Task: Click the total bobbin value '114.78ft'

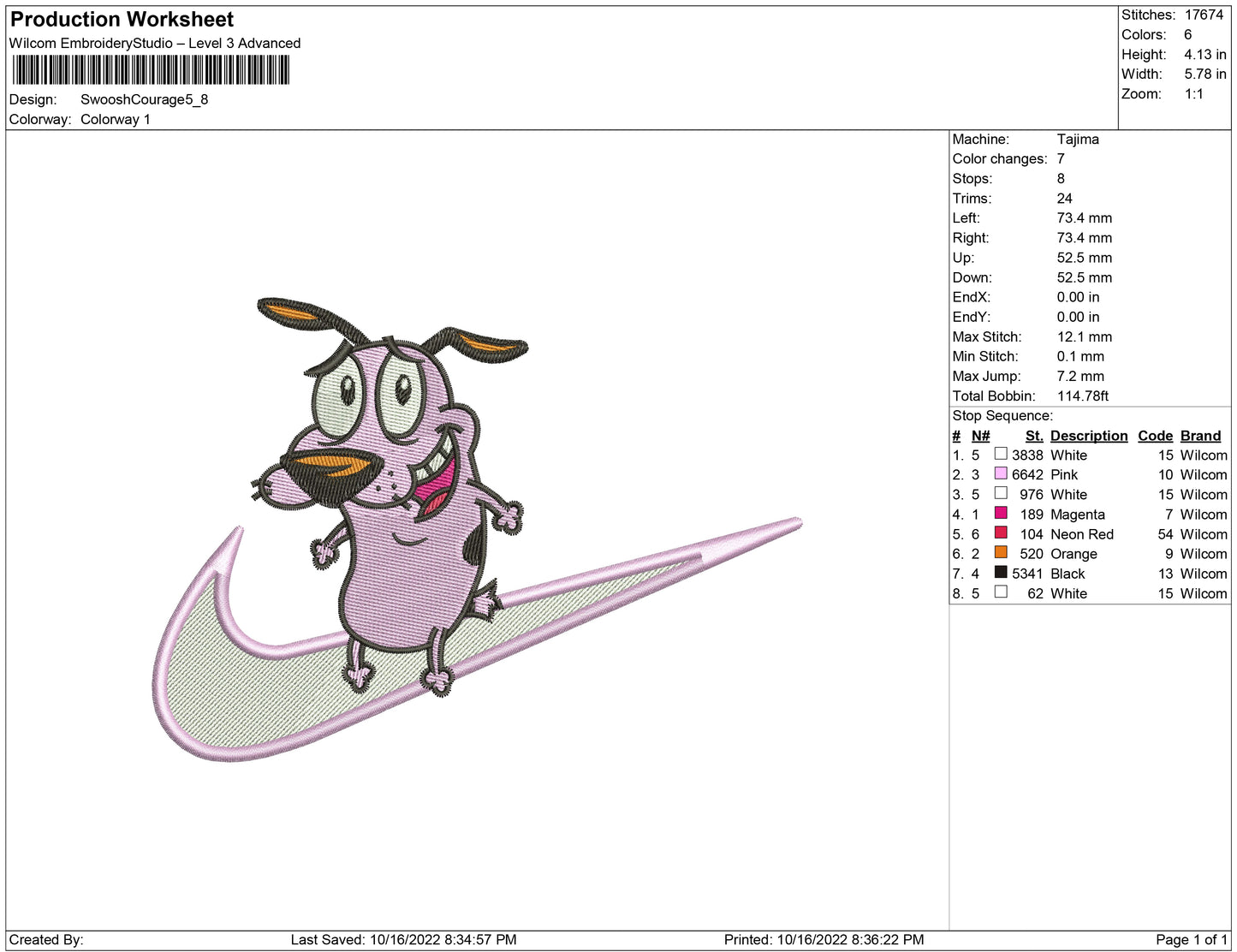Action: 1083,396
